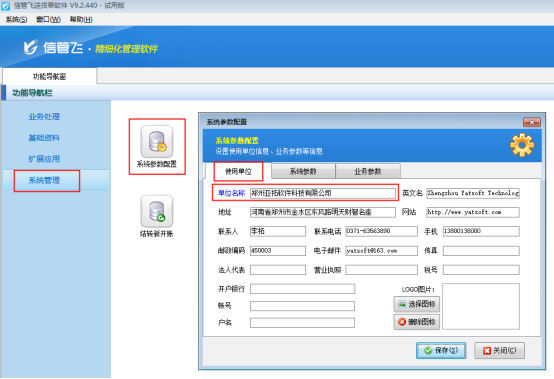Open the 系统参数配置 database icon
The image size is (554, 379).
pyautogui.click(x=157, y=142)
